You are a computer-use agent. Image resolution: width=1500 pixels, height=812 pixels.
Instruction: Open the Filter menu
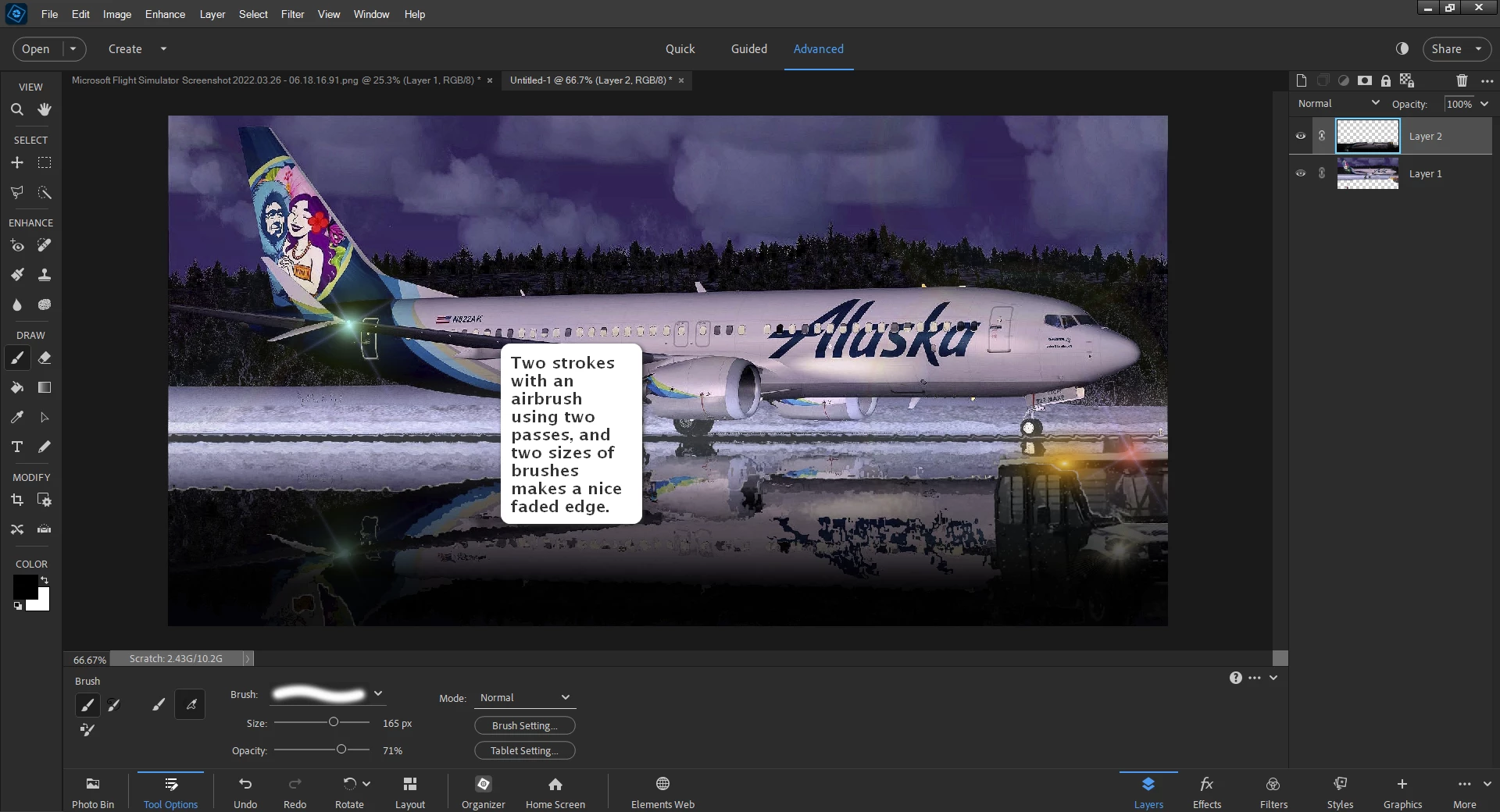click(292, 14)
